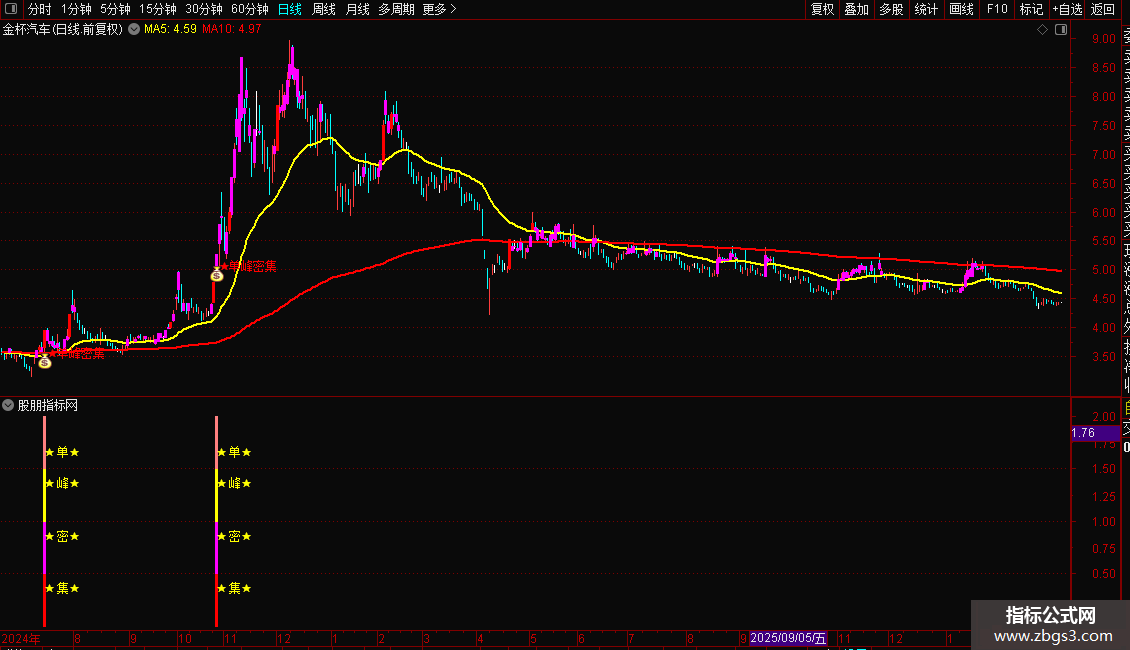
Task: Click the upper red 单峰密集 label
Action: (x=248, y=267)
